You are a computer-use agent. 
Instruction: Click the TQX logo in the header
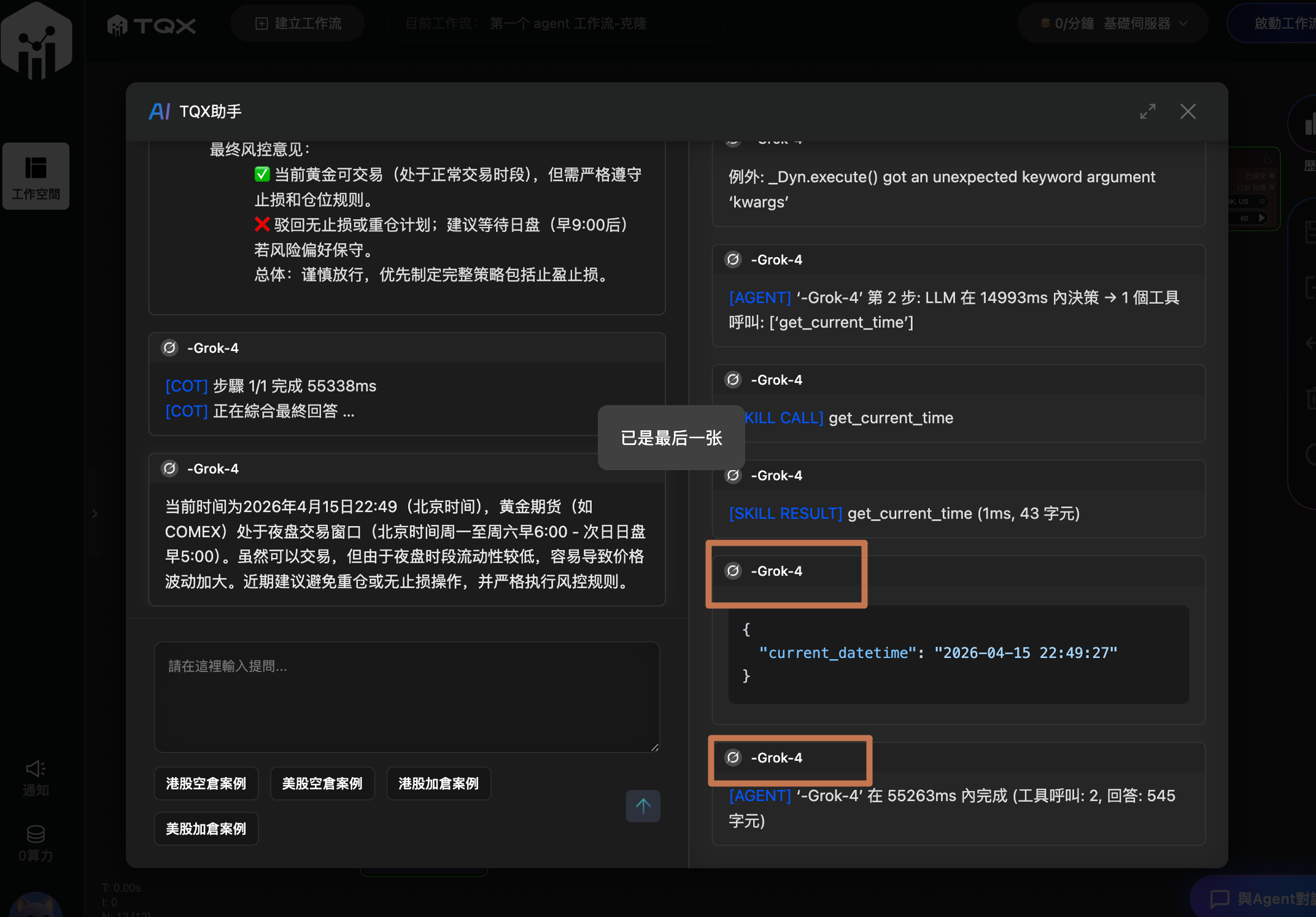[x=152, y=25]
